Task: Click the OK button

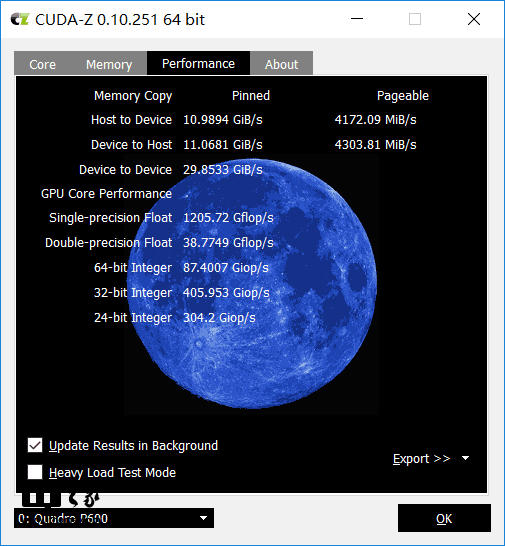Action: (444, 518)
